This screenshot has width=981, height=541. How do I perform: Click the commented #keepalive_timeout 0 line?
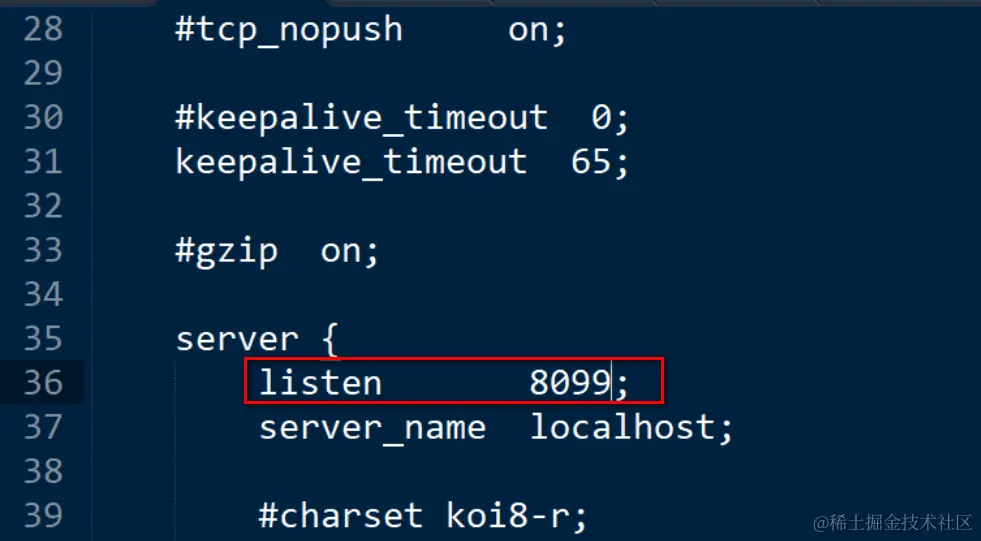coord(402,118)
